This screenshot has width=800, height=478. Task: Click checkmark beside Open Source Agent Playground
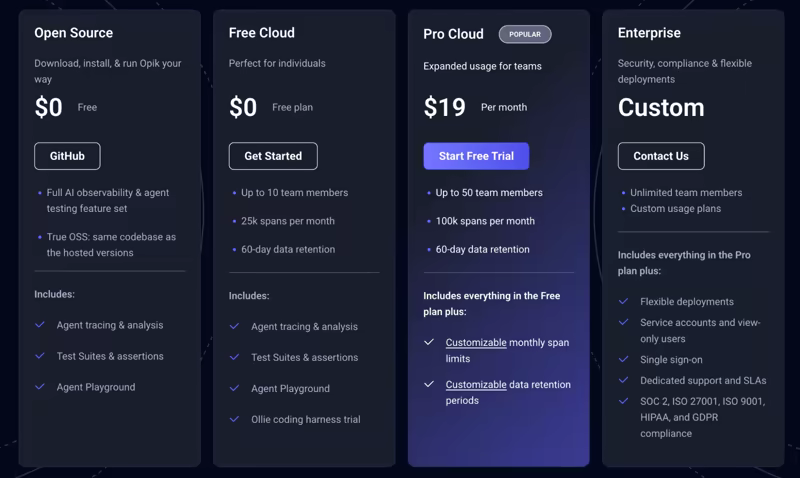pos(40,387)
